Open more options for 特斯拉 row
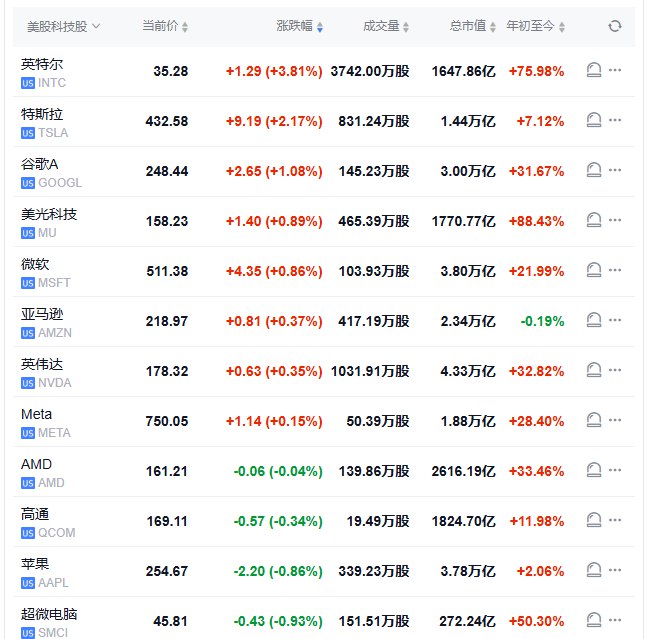Viewport: 648px width, 639px height. coord(615,120)
